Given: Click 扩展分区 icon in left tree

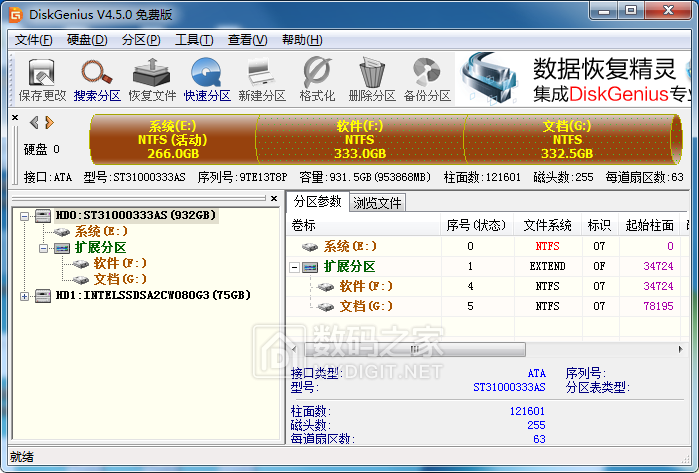Looking at the screenshot, I should 62,248.
